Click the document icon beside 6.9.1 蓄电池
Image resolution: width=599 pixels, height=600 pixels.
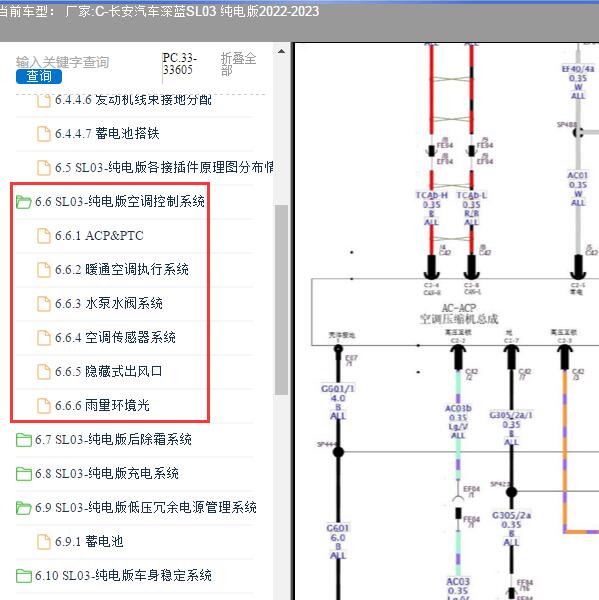(44, 542)
